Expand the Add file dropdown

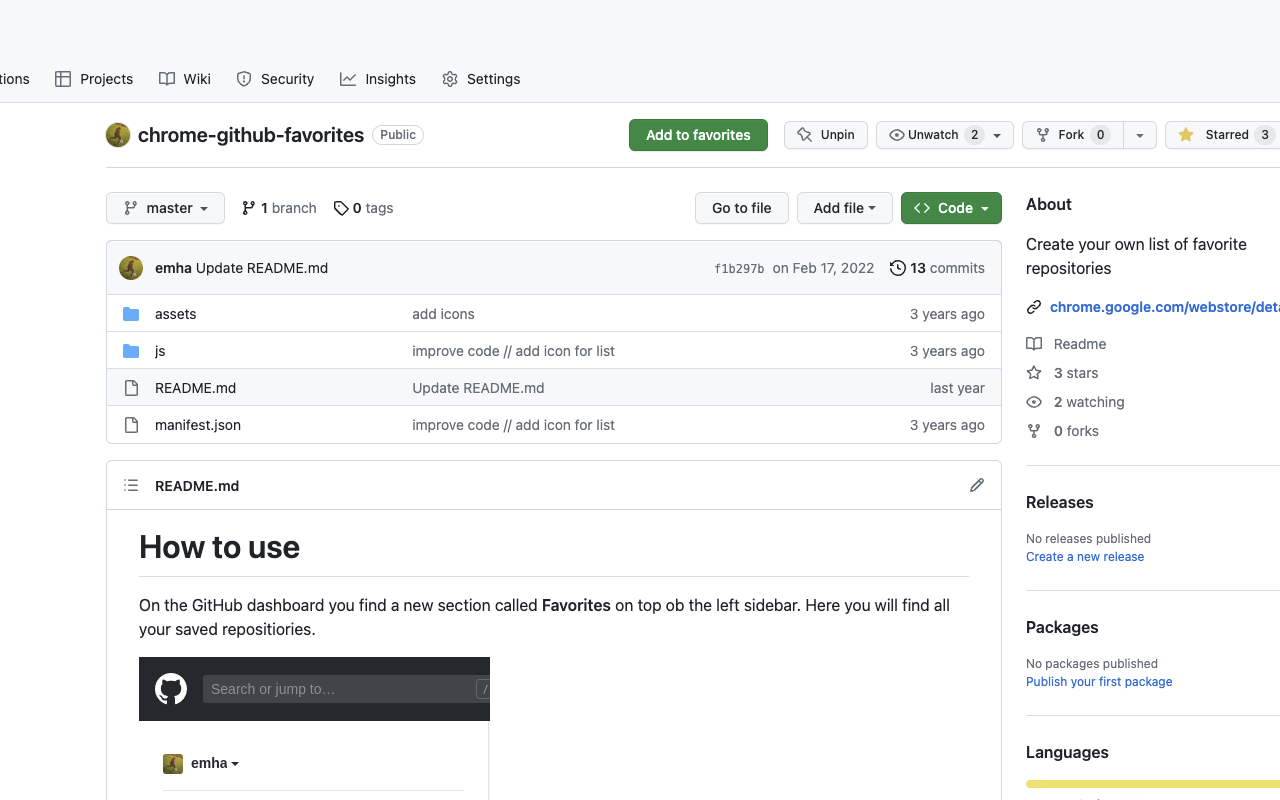pos(845,208)
